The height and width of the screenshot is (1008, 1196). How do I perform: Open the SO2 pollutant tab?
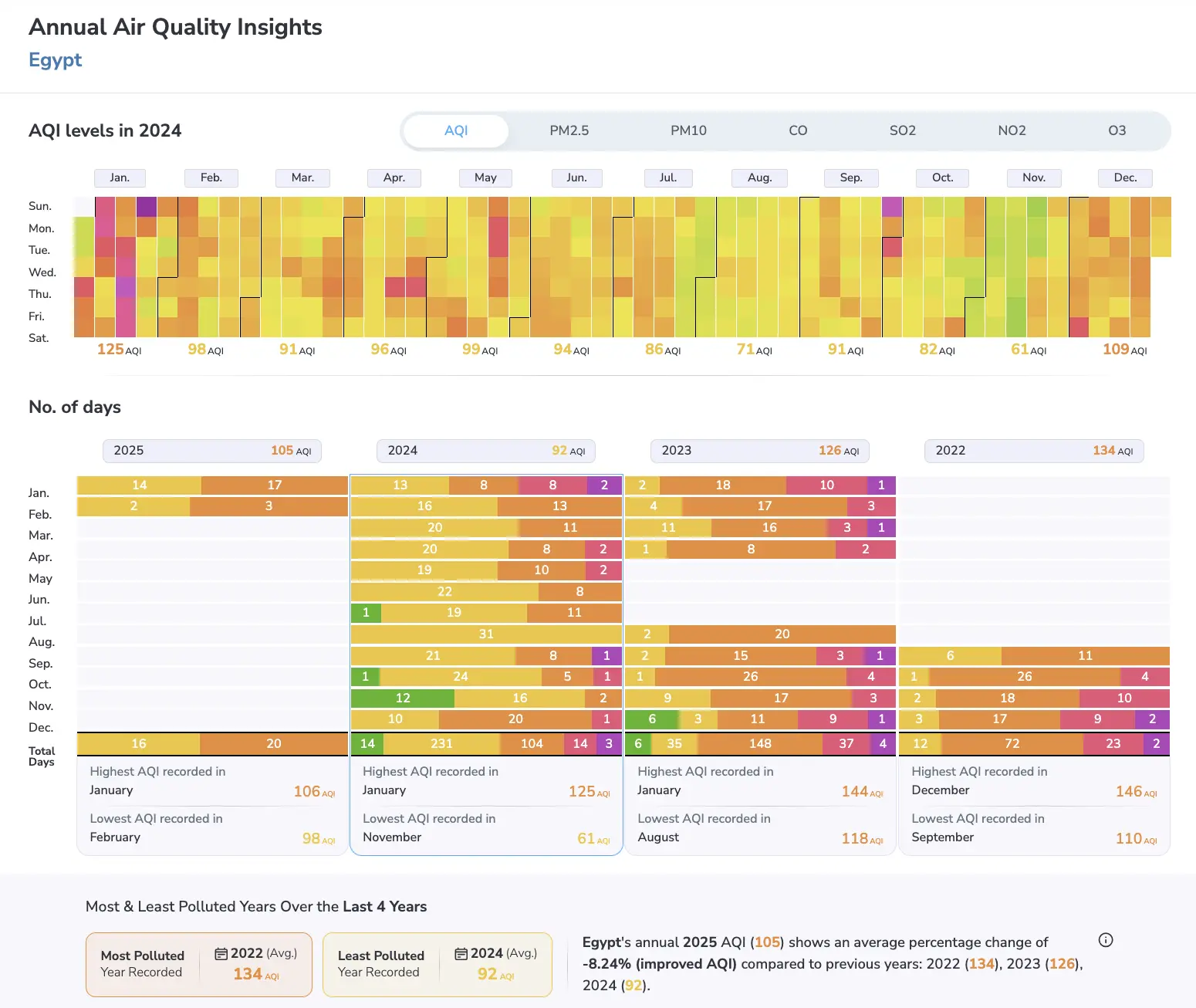click(903, 130)
